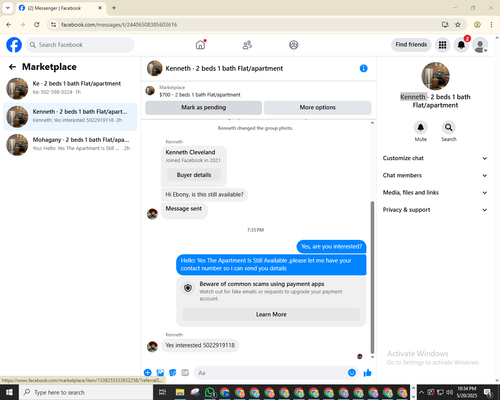This screenshot has width=500, height=400.
Task: Click Kenneth's large profile photo in sidebar
Action: (x=435, y=76)
